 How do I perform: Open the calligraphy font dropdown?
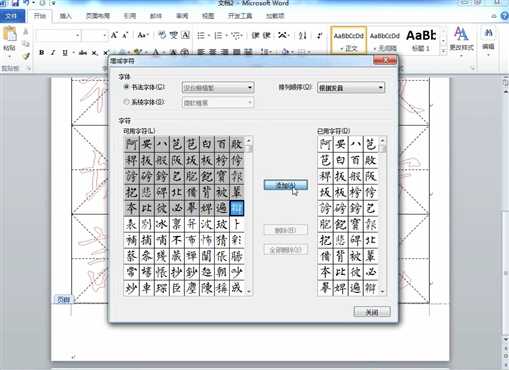pos(218,88)
